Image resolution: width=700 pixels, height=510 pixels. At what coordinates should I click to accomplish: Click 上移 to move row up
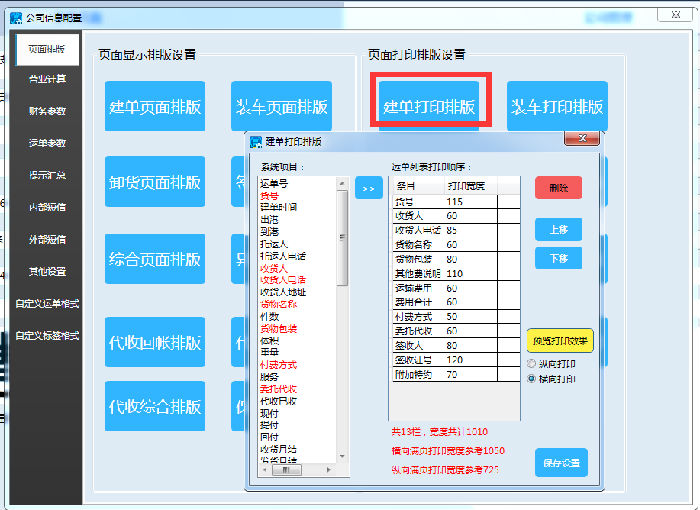point(557,229)
